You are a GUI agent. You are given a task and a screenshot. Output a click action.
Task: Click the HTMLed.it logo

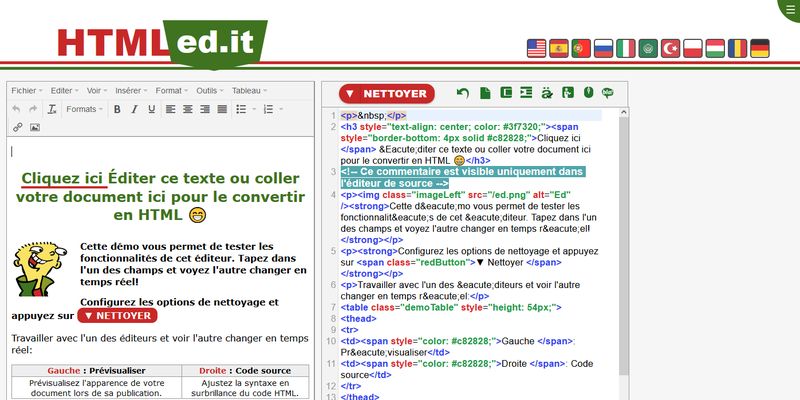(x=162, y=43)
